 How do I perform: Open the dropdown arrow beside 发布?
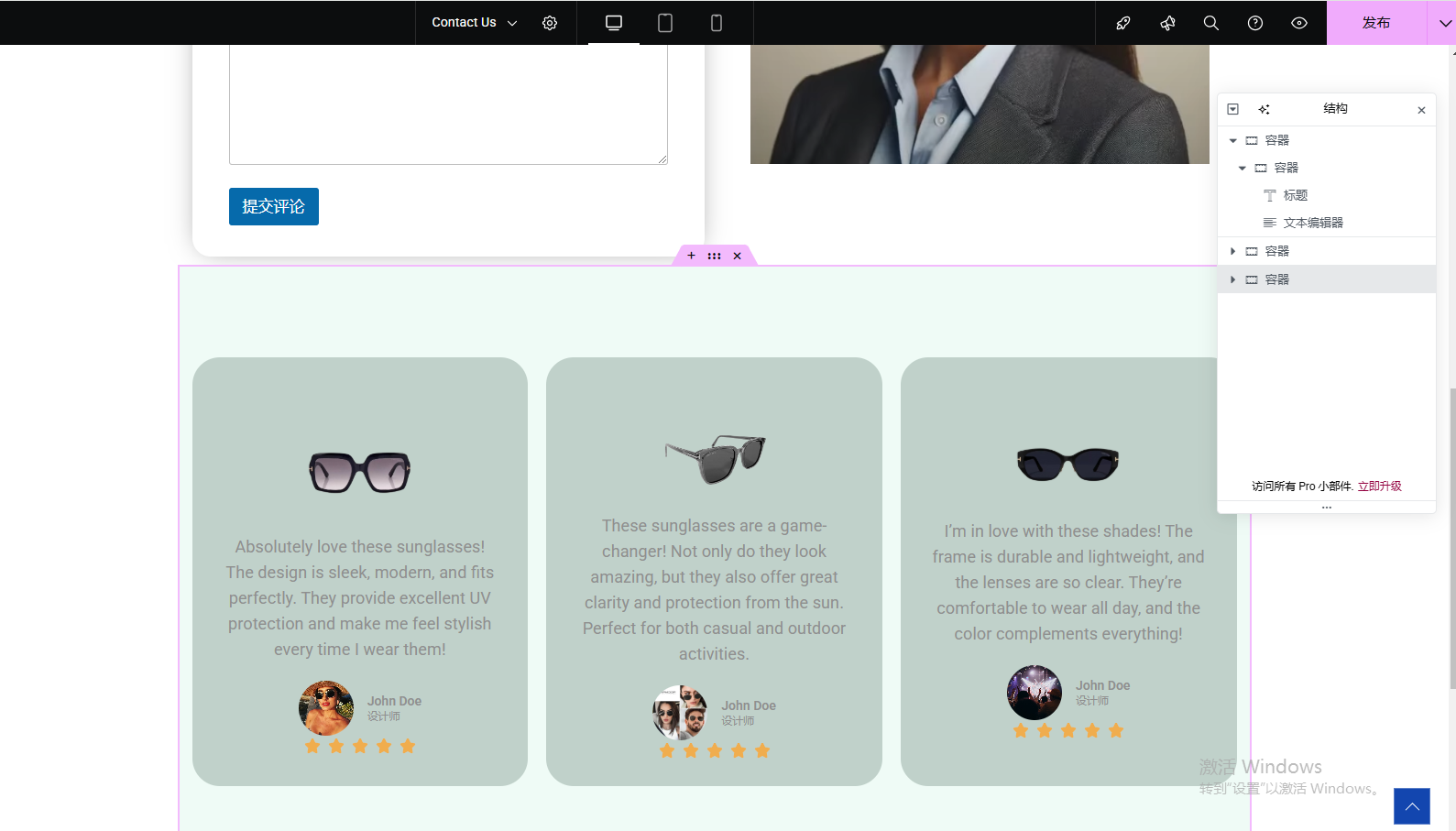[x=1445, y=23]
